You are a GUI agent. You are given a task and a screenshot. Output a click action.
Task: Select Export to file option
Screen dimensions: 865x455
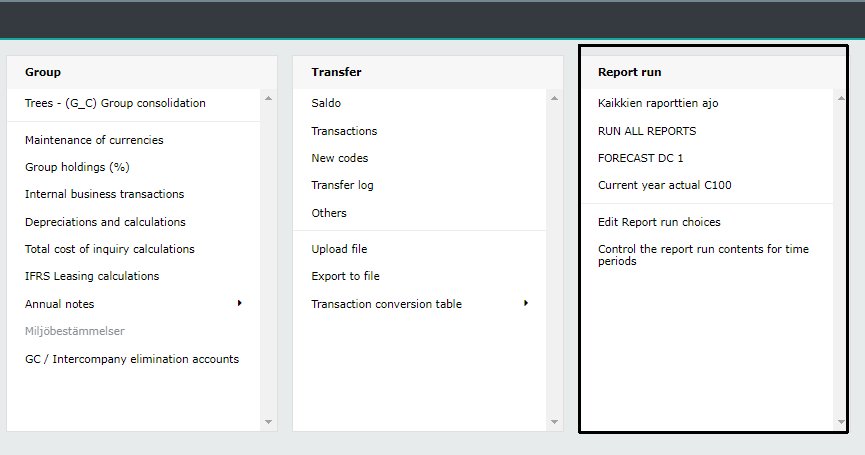point(345,276)
